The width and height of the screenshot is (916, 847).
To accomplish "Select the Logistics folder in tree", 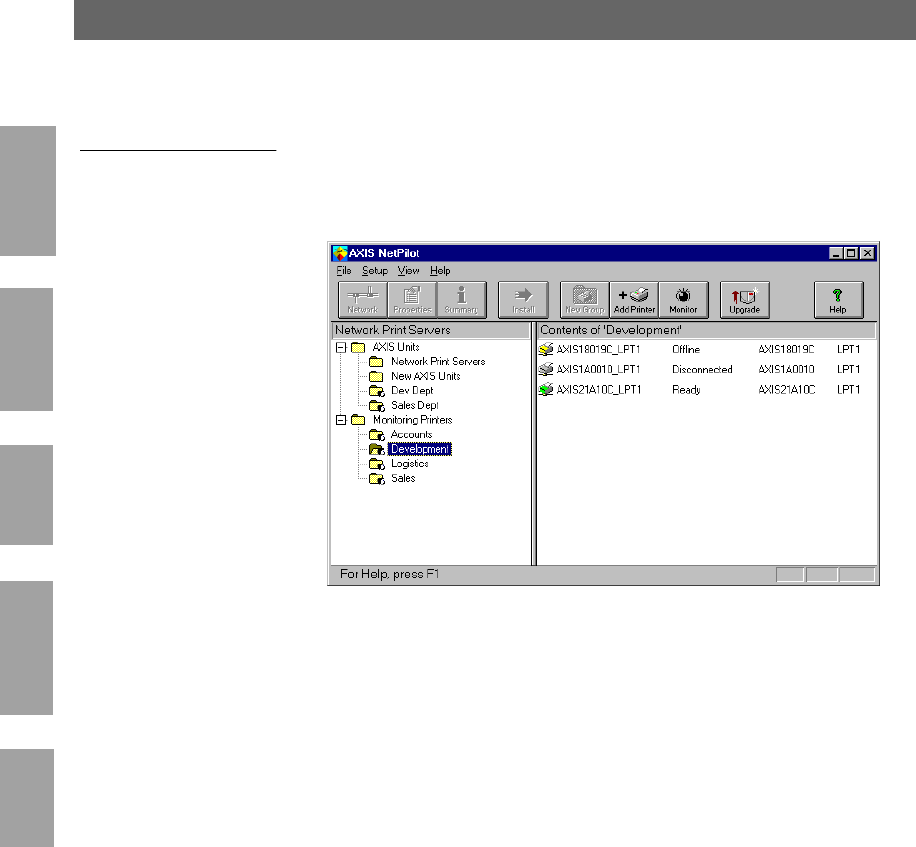I will tap(409, 464).
